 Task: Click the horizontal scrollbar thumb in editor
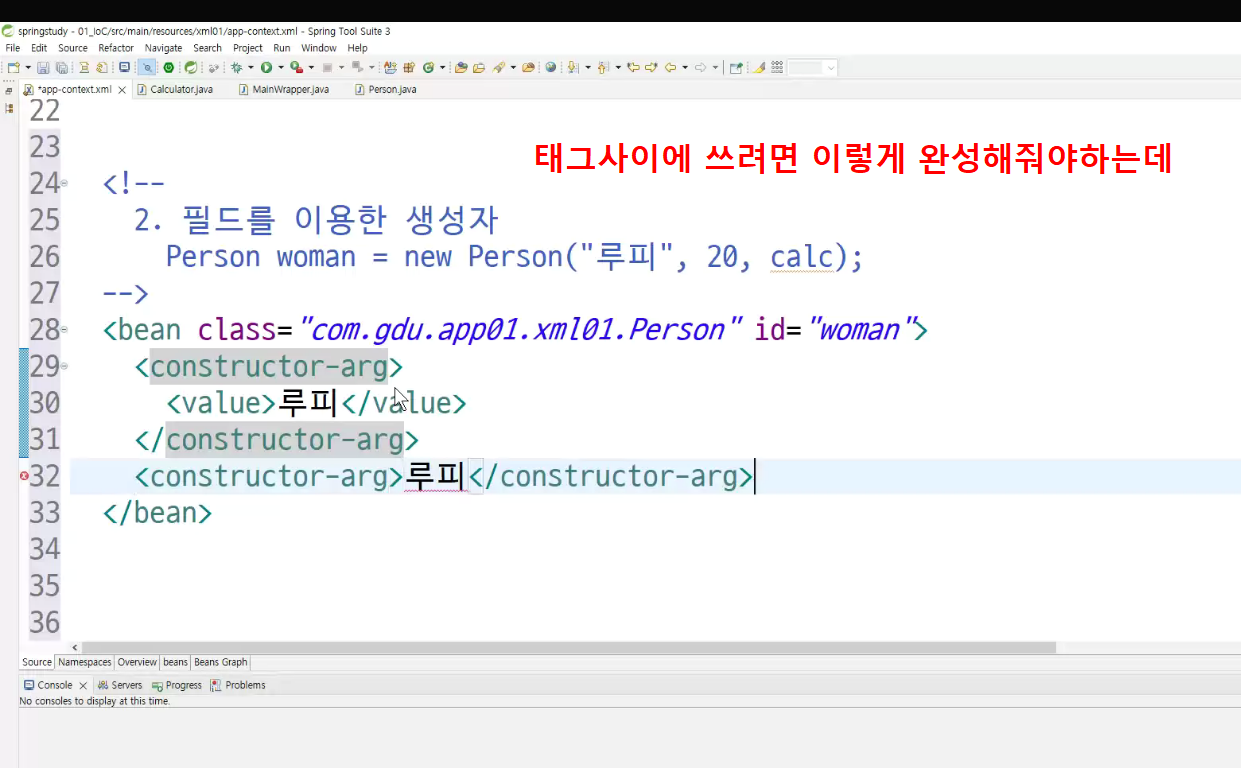[569, 648]
